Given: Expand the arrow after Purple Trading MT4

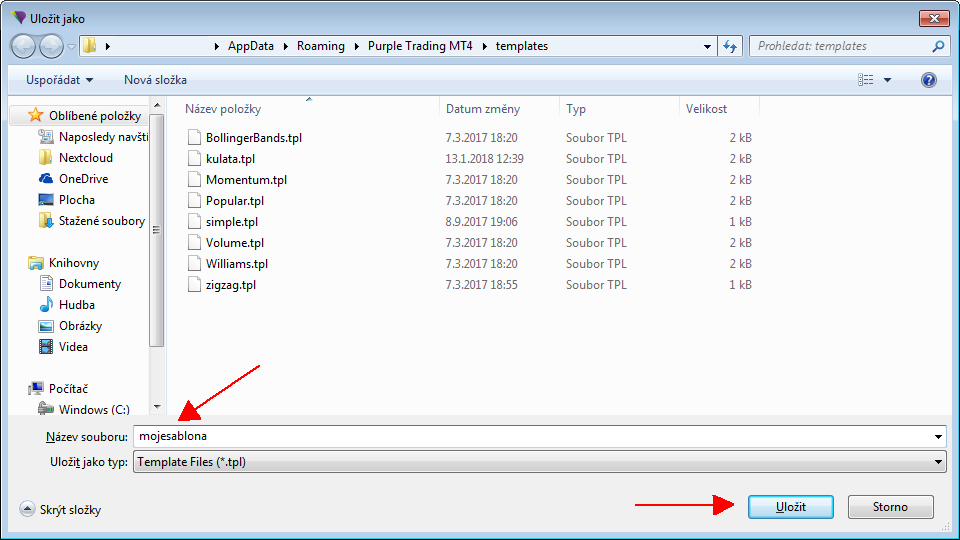Looking at the screenshot, I should click(484, 47).
